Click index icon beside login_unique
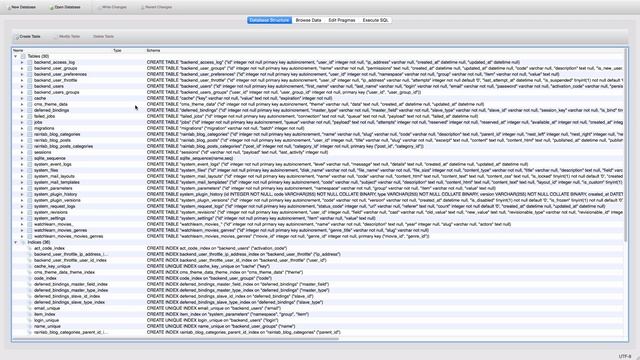This screenshot has height=360, width=640. click(30, 320)
